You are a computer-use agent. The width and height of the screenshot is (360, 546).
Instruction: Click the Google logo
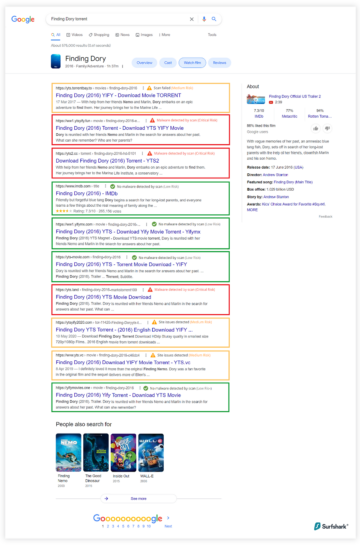pyautogui.click(x=23, y=19)
